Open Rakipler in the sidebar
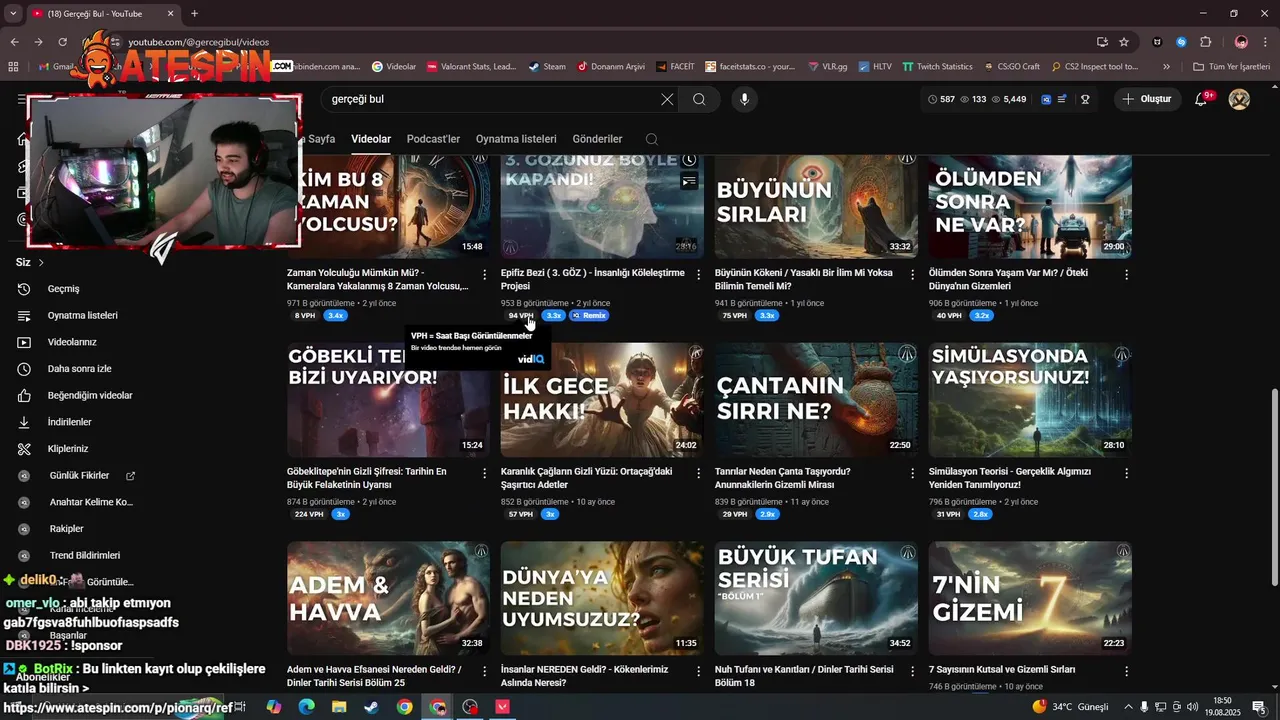Viewport: 1280px width, 720px height. [x=66, y=529]
